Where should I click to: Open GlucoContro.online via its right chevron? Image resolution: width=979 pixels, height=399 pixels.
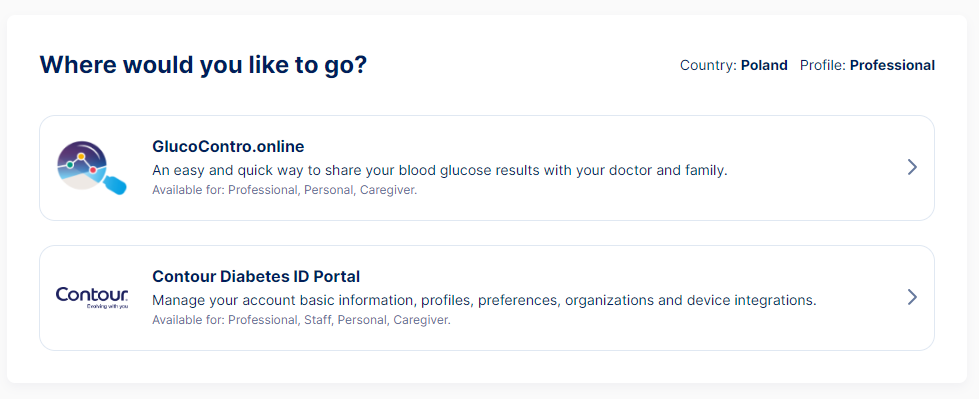coord(912,167)
